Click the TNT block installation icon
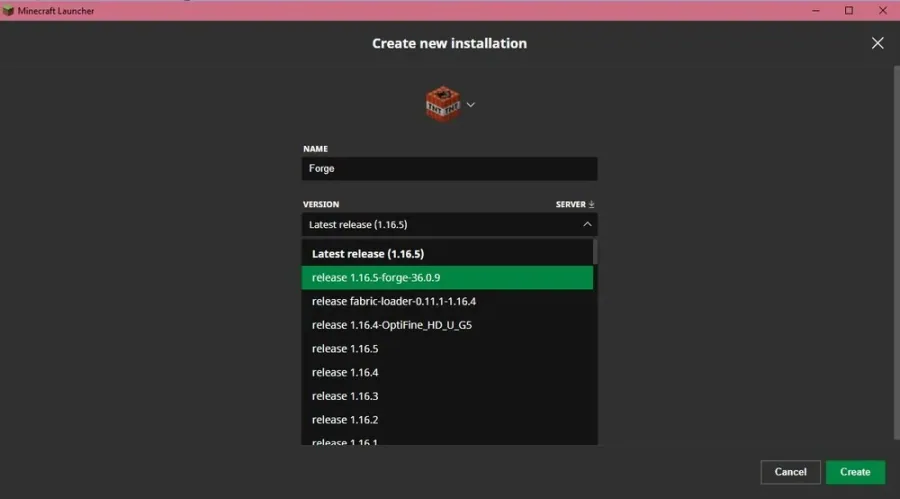This screenshot has height=499, width=900. 443,104
